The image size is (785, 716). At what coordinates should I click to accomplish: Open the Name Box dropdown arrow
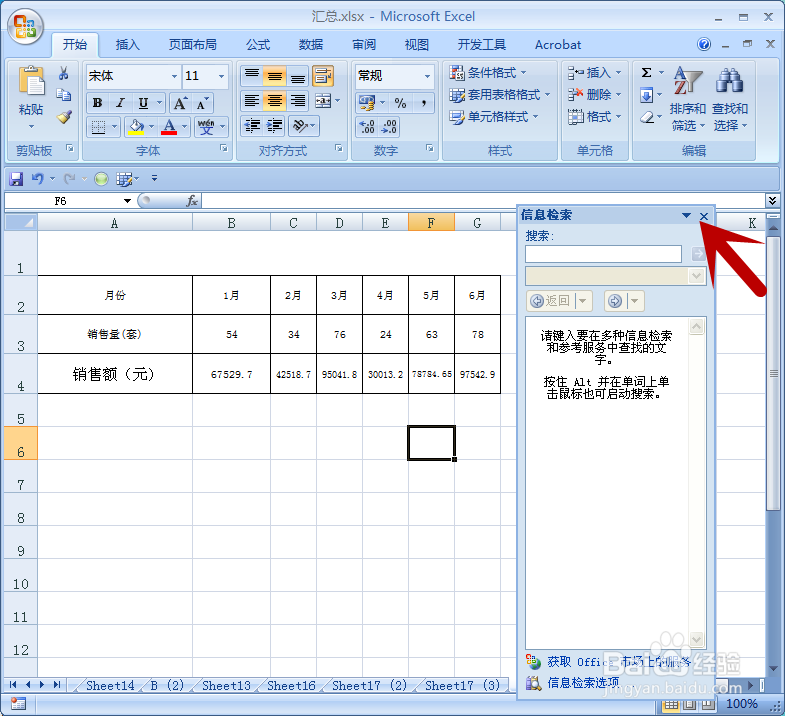tap(127, 201)
